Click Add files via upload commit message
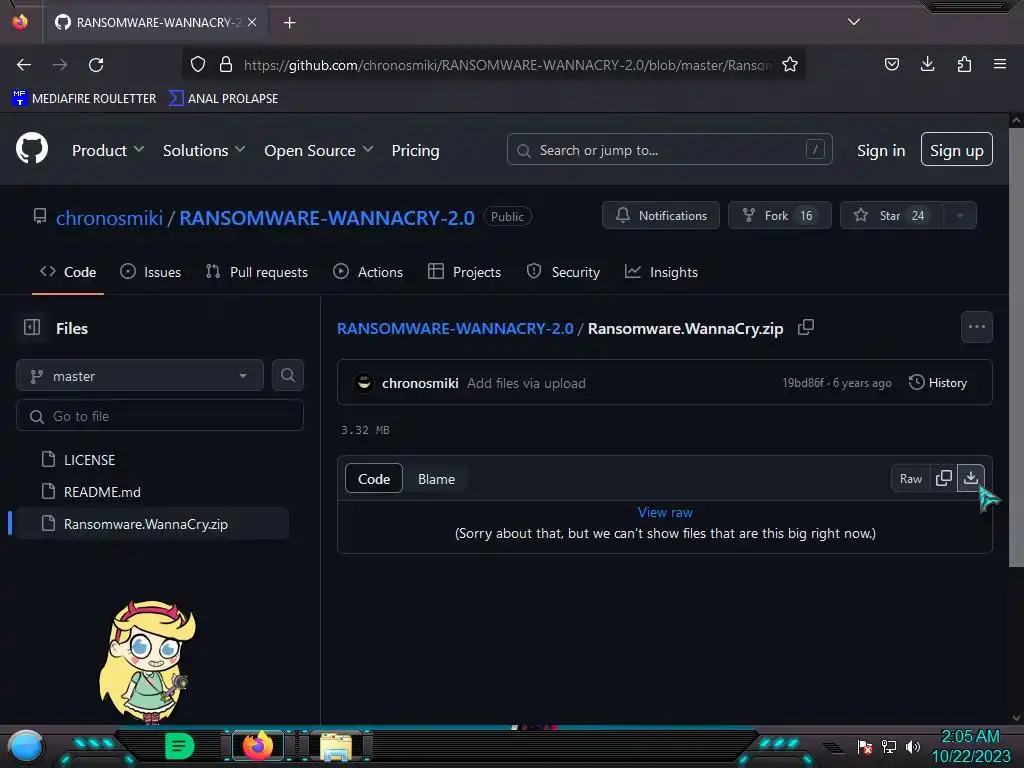This screenshot has height=768, width=1024. click(x=526, y=383)
